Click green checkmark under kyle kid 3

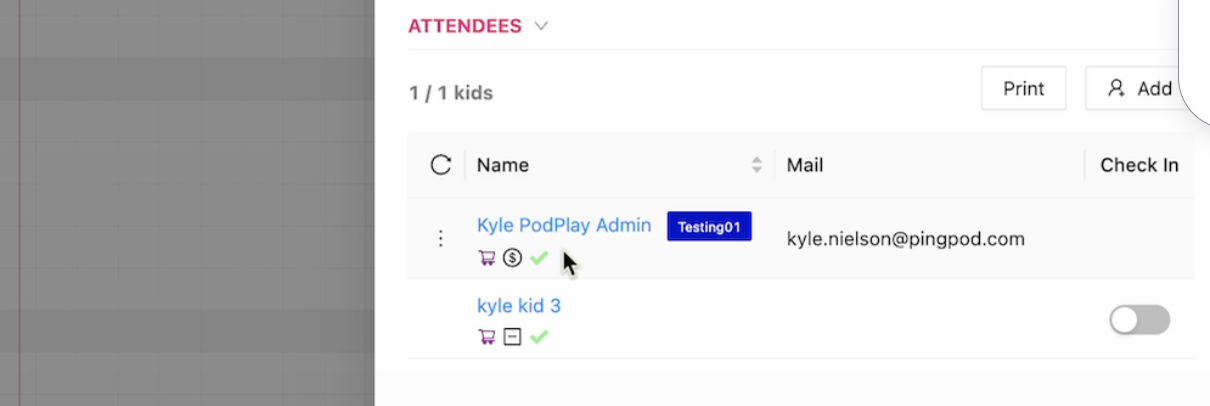[x=539, y=337]
